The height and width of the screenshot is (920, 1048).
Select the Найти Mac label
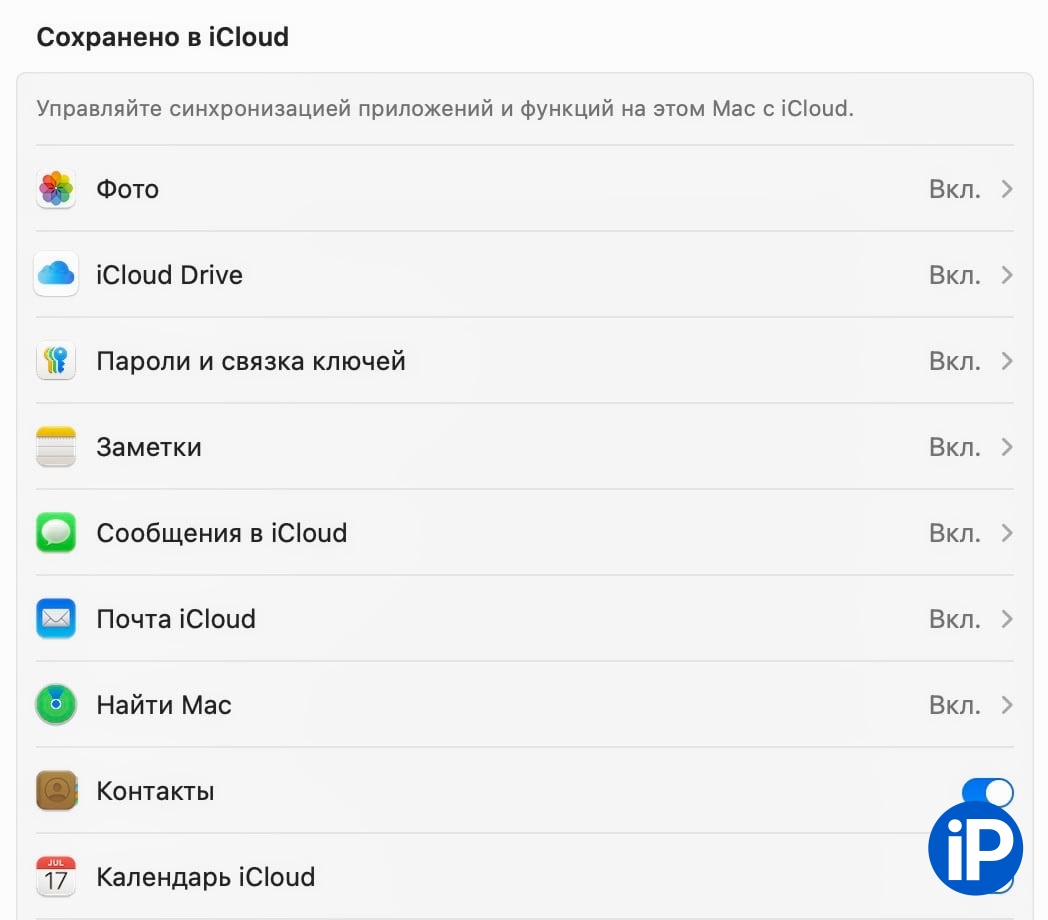[x=164, y=705]
